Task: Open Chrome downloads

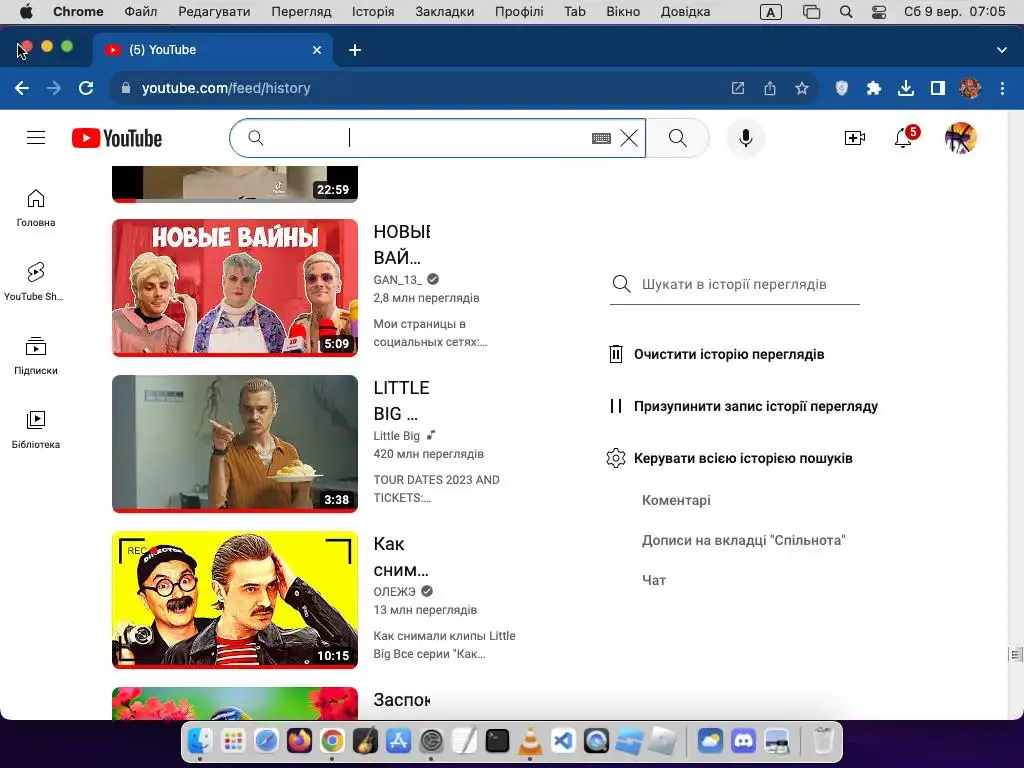Action: click(x=906, y=88)
